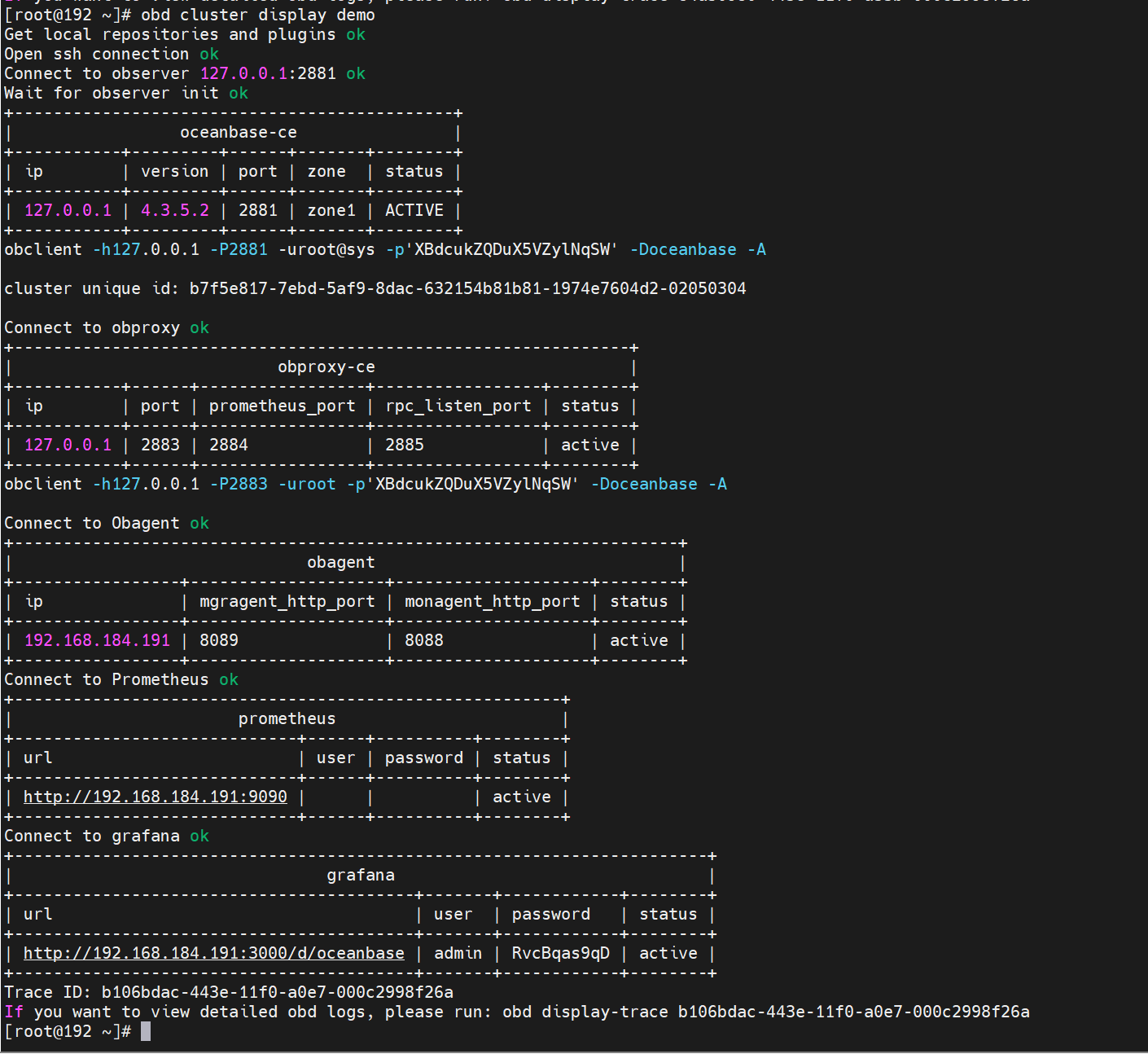The width and height of the screenshot is (1148, 1054).
Task: Click the oceanbase-ce table title
Action: [239, 132]
